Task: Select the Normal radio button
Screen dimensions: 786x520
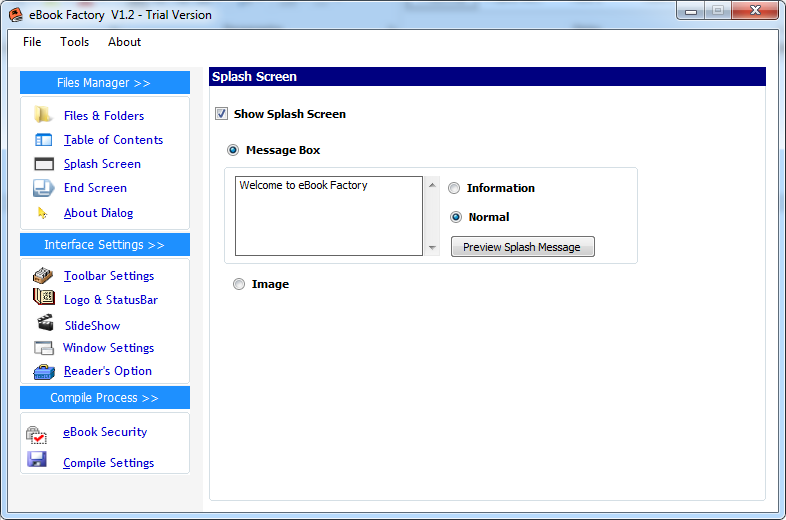Action: click(x=456, y=217)
